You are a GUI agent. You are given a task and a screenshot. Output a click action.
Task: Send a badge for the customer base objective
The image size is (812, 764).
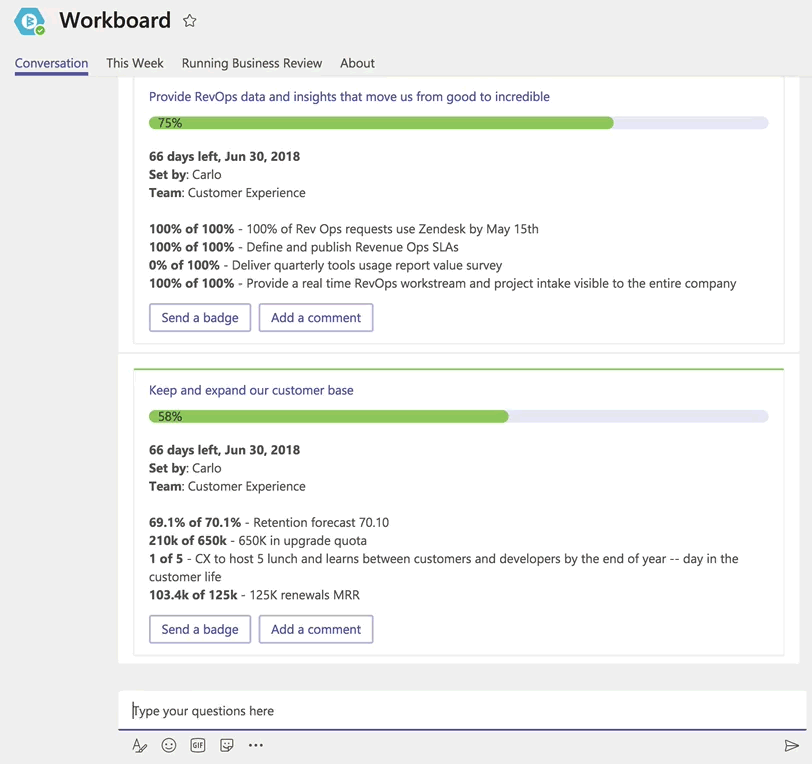click(x=200, y=629)
